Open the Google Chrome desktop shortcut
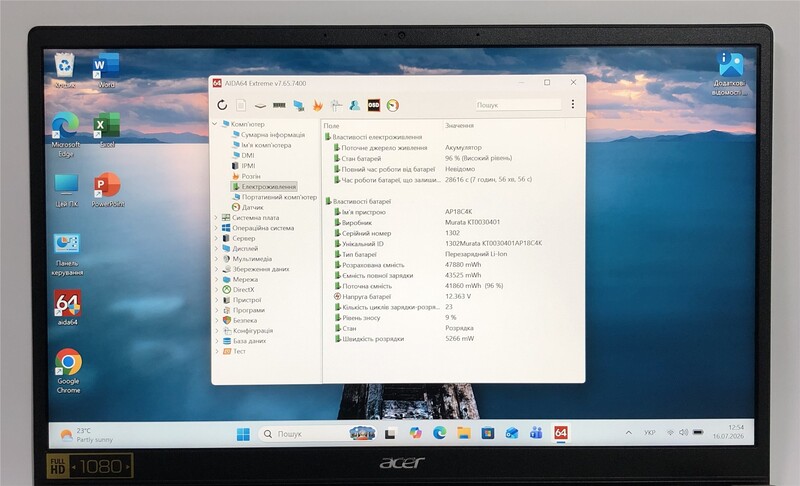Viewport: 800px width, 486px height. point(68,371)
